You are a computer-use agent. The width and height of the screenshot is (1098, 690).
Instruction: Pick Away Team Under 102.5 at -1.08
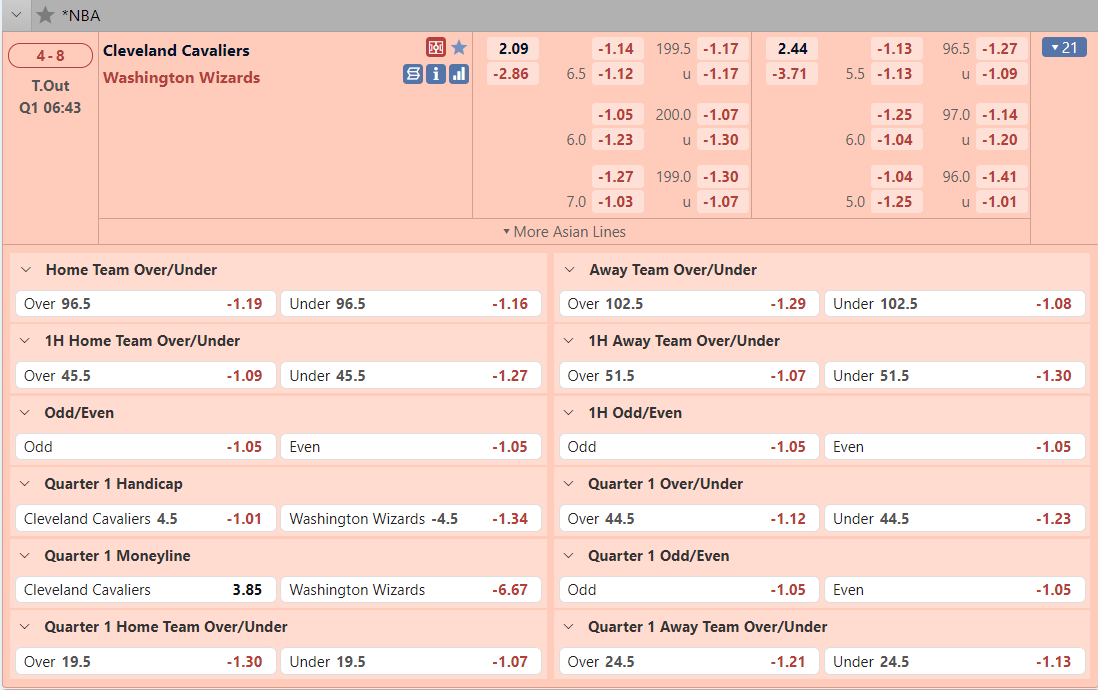(x=954, y=304)
